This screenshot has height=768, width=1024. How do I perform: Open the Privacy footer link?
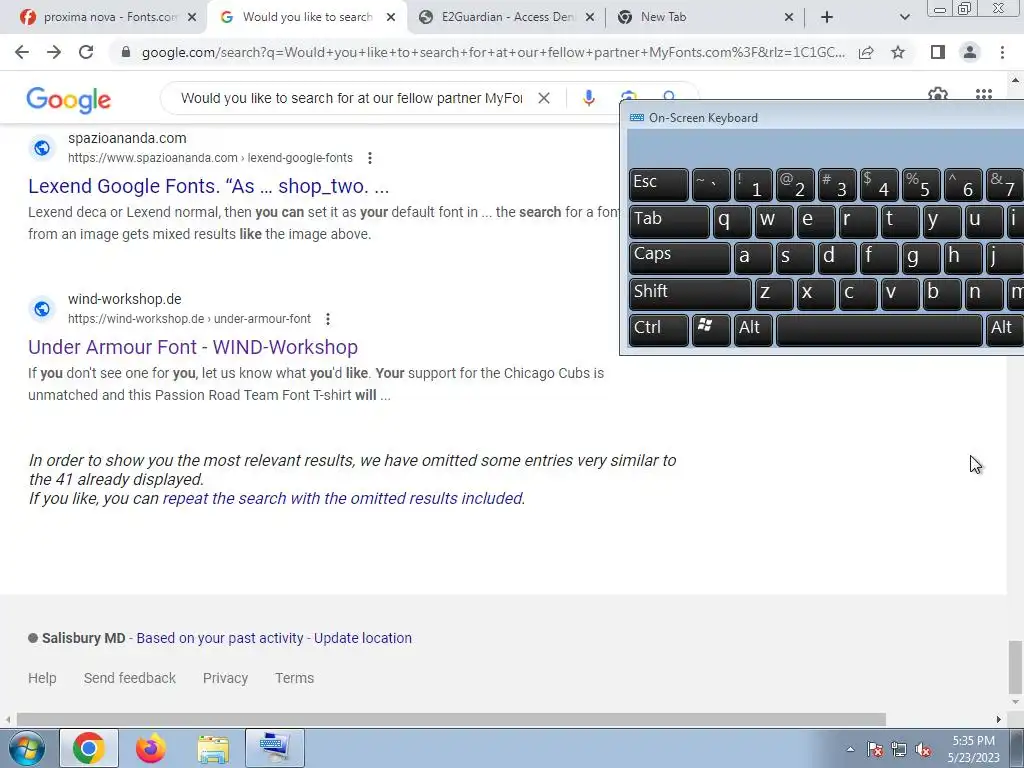225,678
